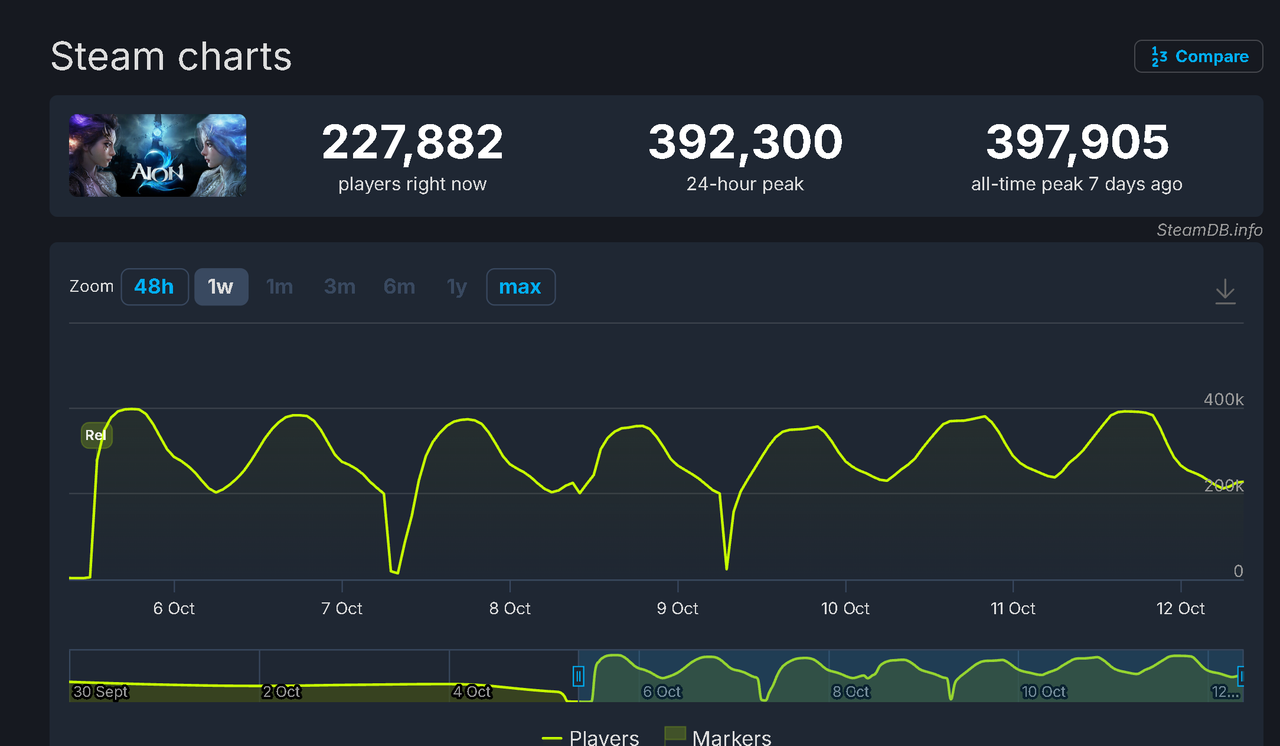Click the 9 Oct x-axis label
The height and width of the screenshot is (746, 1280).
pyautogui.click(x=678, y=608)
